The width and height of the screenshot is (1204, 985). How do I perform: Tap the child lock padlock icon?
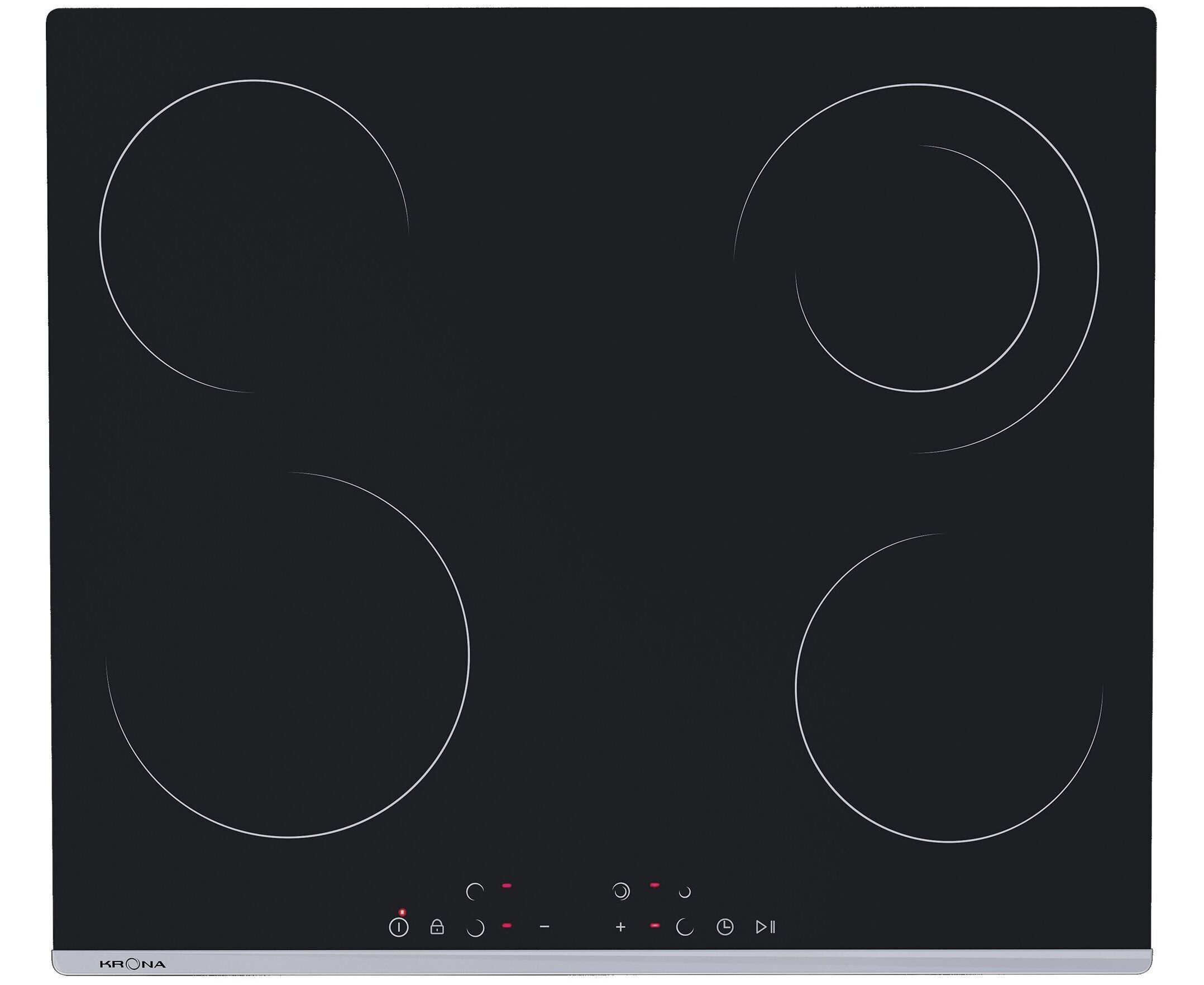point(437,927)
